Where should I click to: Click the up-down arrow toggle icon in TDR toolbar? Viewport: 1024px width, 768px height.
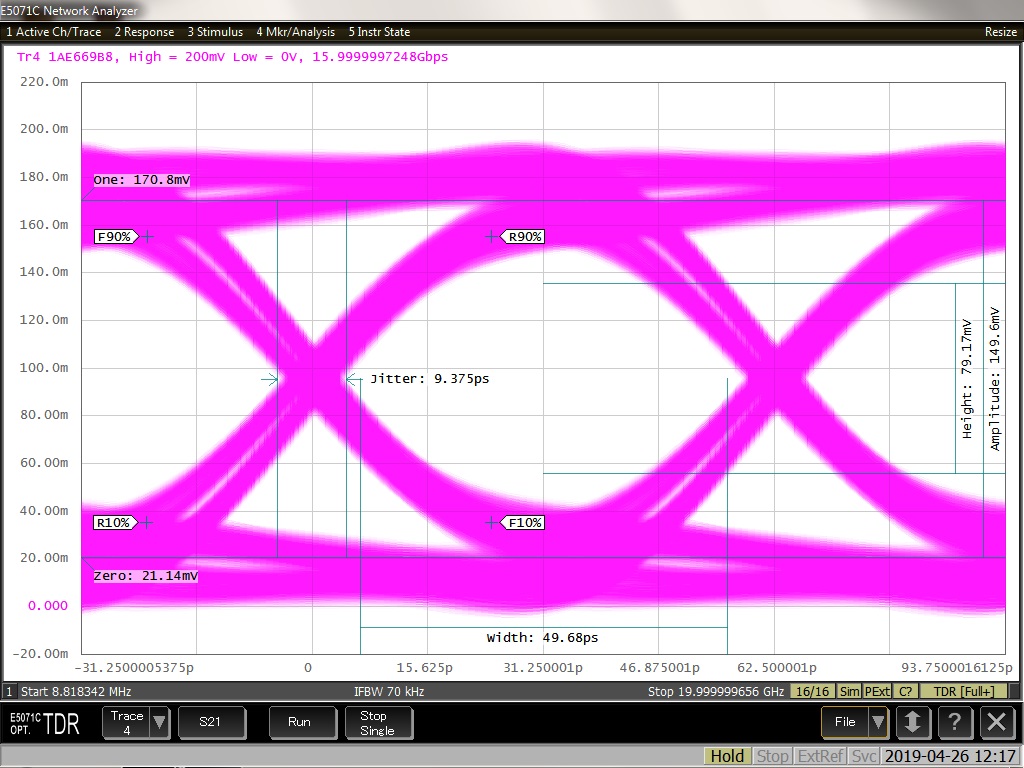coord(911,722)
